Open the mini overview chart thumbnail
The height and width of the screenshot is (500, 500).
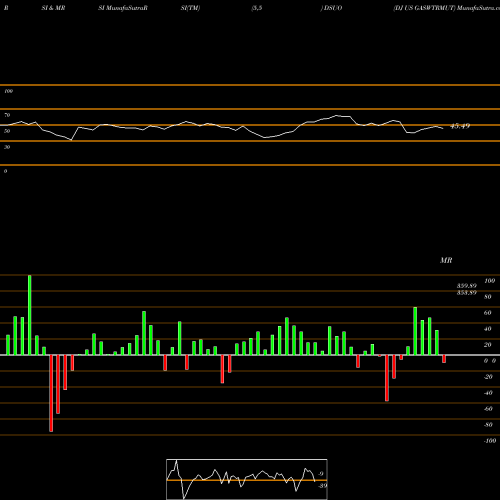pos(247,479)
